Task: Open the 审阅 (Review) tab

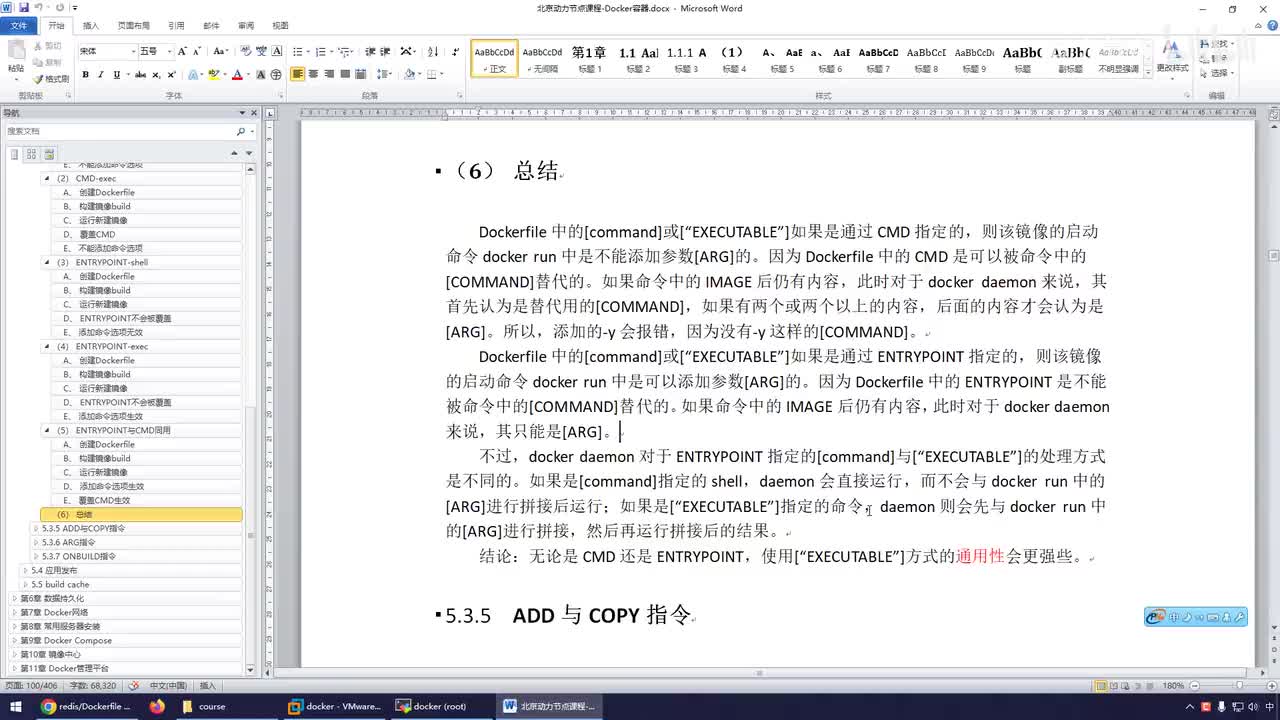Action: click(x=246, y=25)
